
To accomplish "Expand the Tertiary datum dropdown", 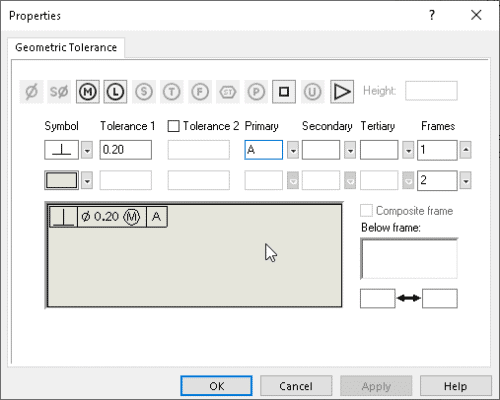I will (x=408, y=150).
